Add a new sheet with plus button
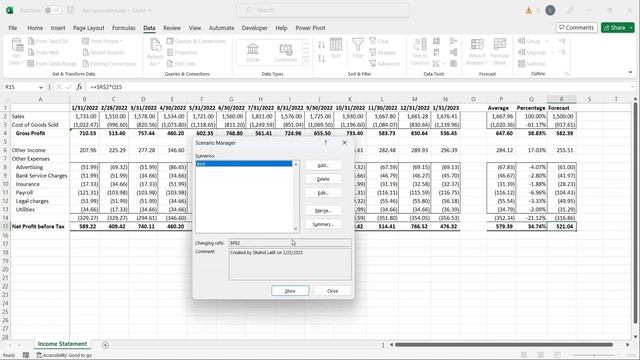640x360 pixels. [105, 345]
